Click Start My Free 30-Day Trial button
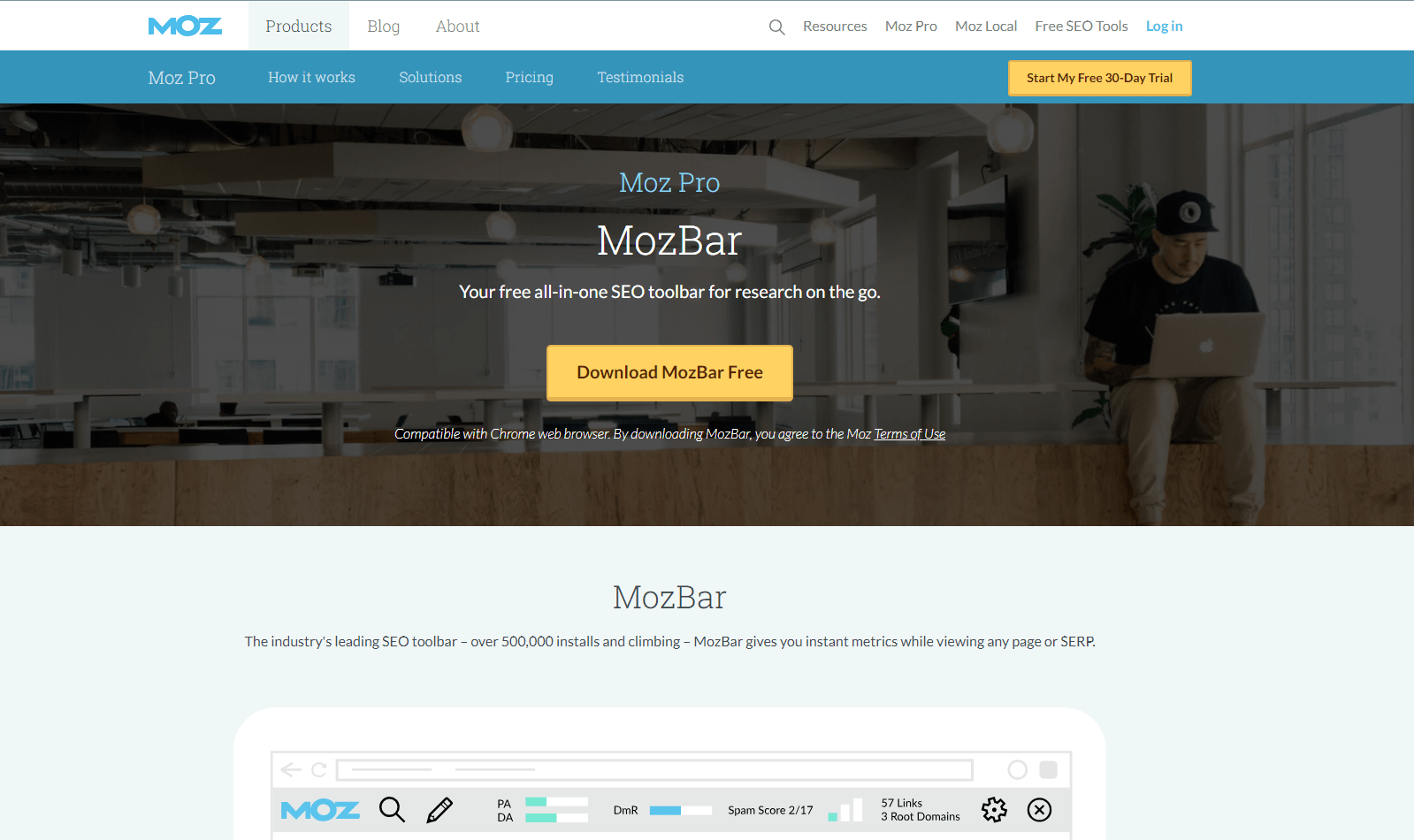 coord(1100,78)
